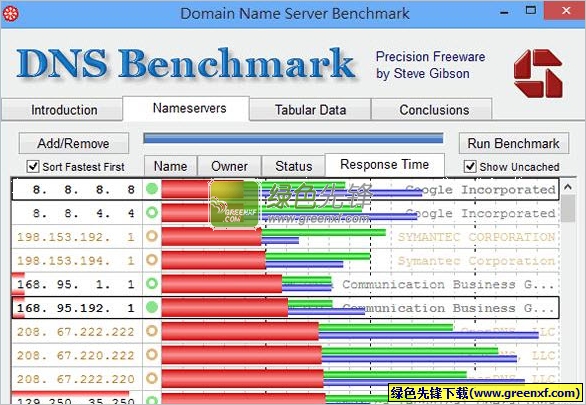Select the 8.8.8.8 server row
The width and height of the screenshot is (586, 405).
click(286, 189)
